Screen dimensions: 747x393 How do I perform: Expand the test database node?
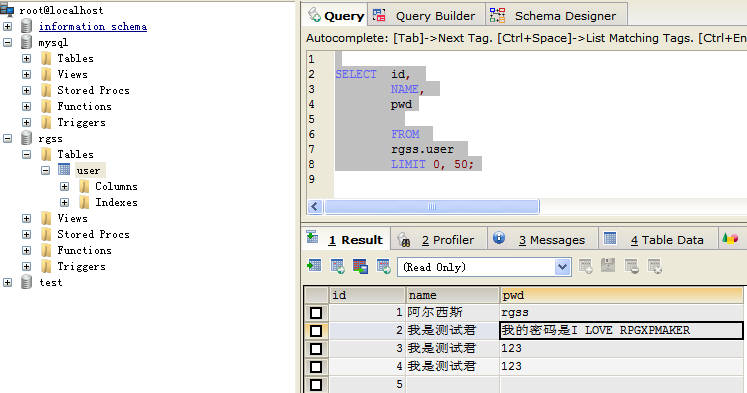8,282
